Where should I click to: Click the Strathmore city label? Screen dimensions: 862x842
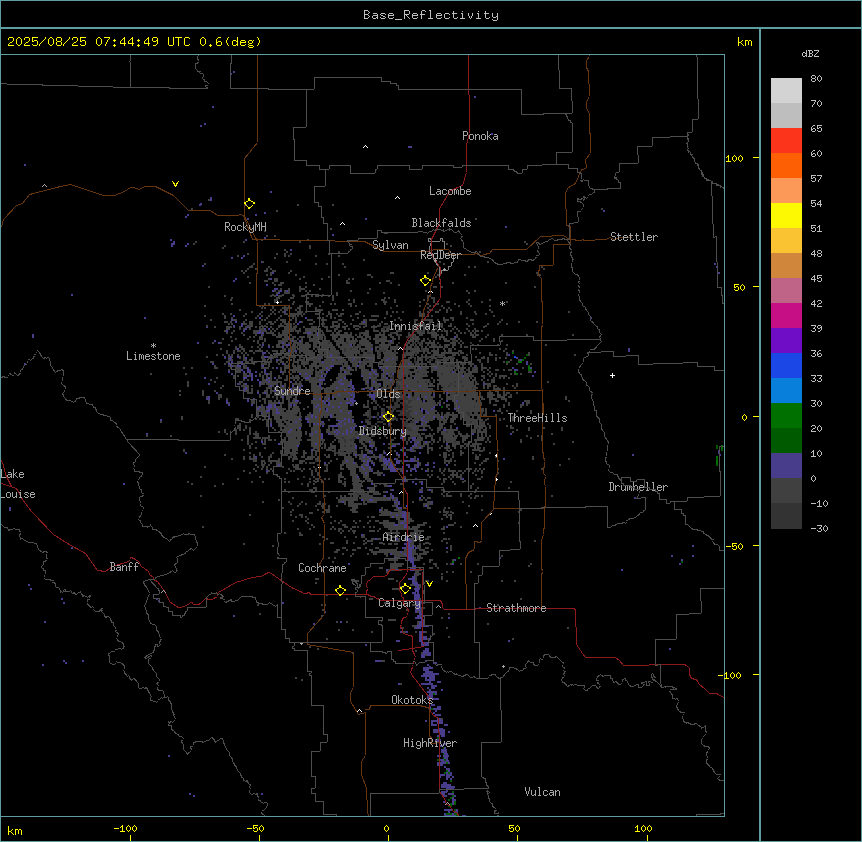click(x=516, y=608)
